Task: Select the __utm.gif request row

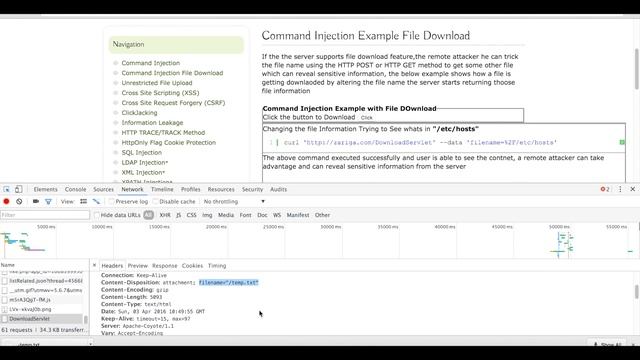Action: click(x=42, y=290)
